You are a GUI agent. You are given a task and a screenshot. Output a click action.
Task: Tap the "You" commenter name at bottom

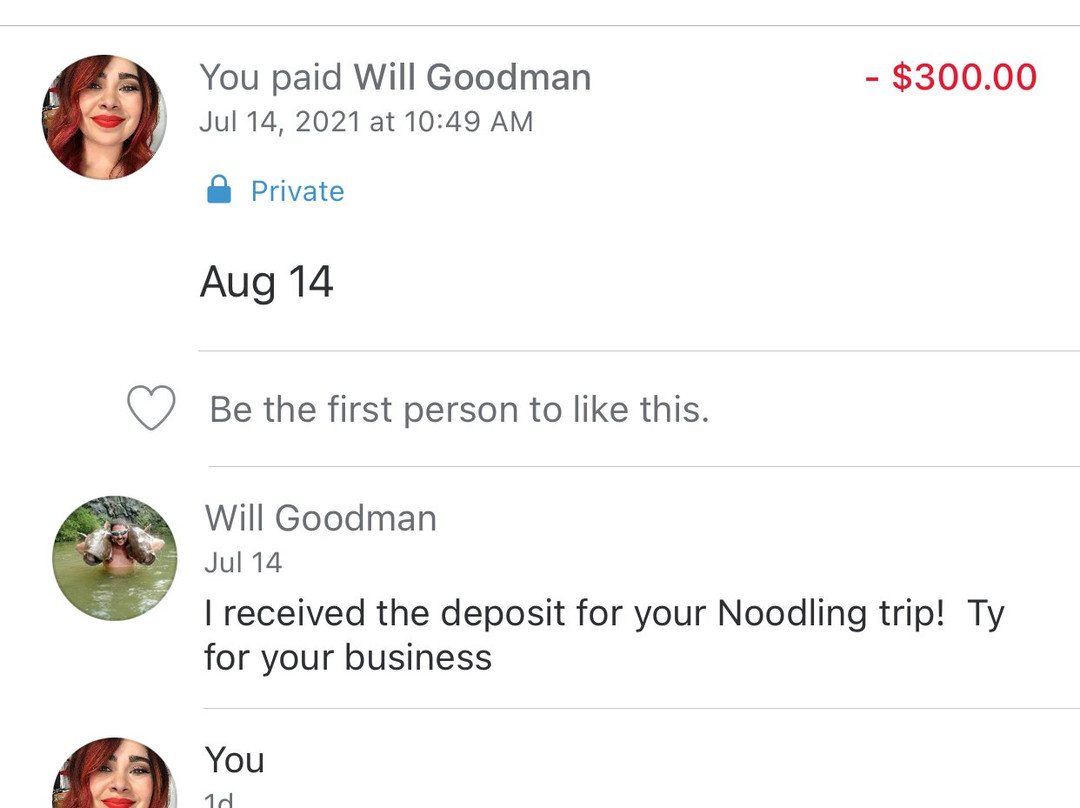coord(235,760)
